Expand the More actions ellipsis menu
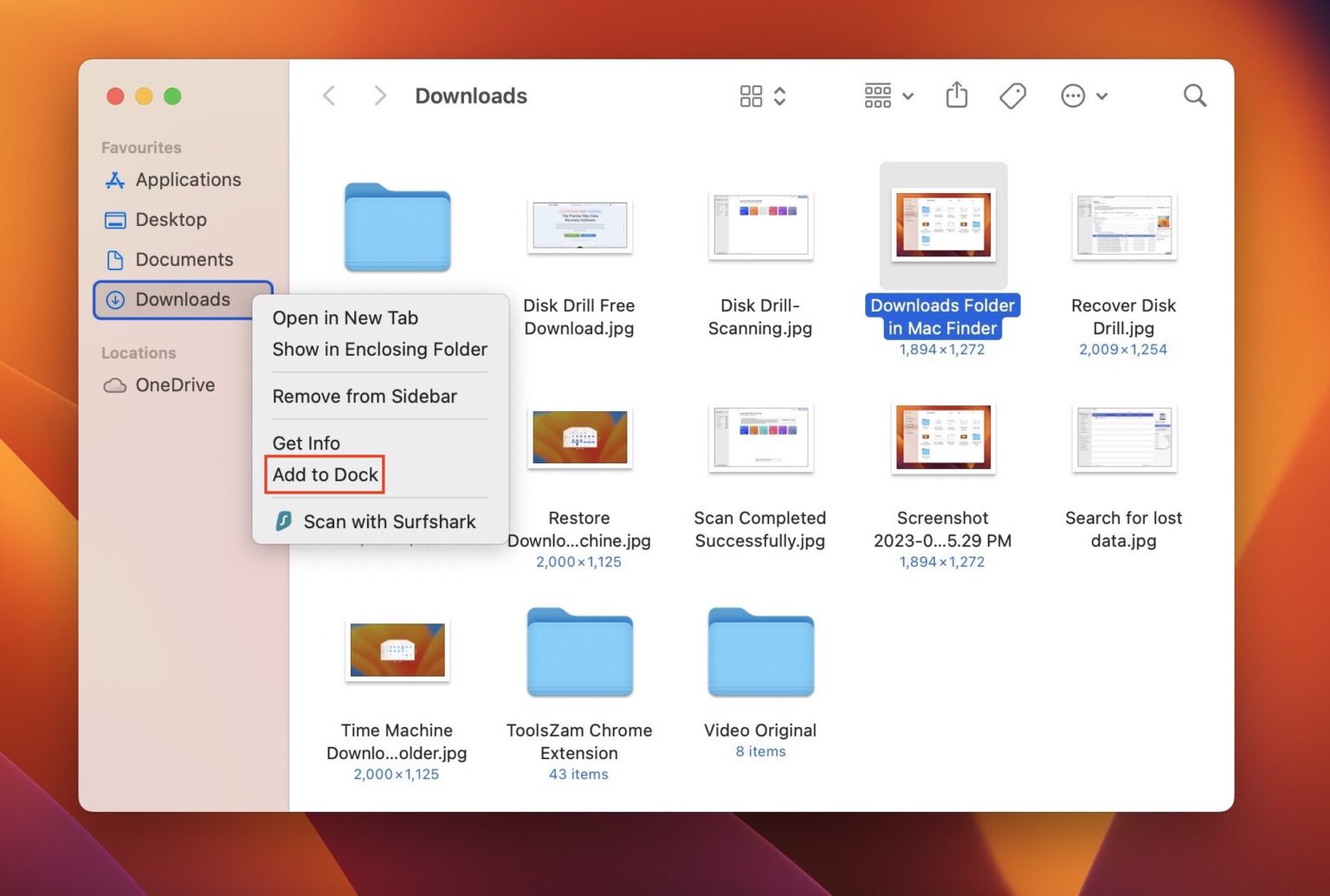 pos(1082,95)
